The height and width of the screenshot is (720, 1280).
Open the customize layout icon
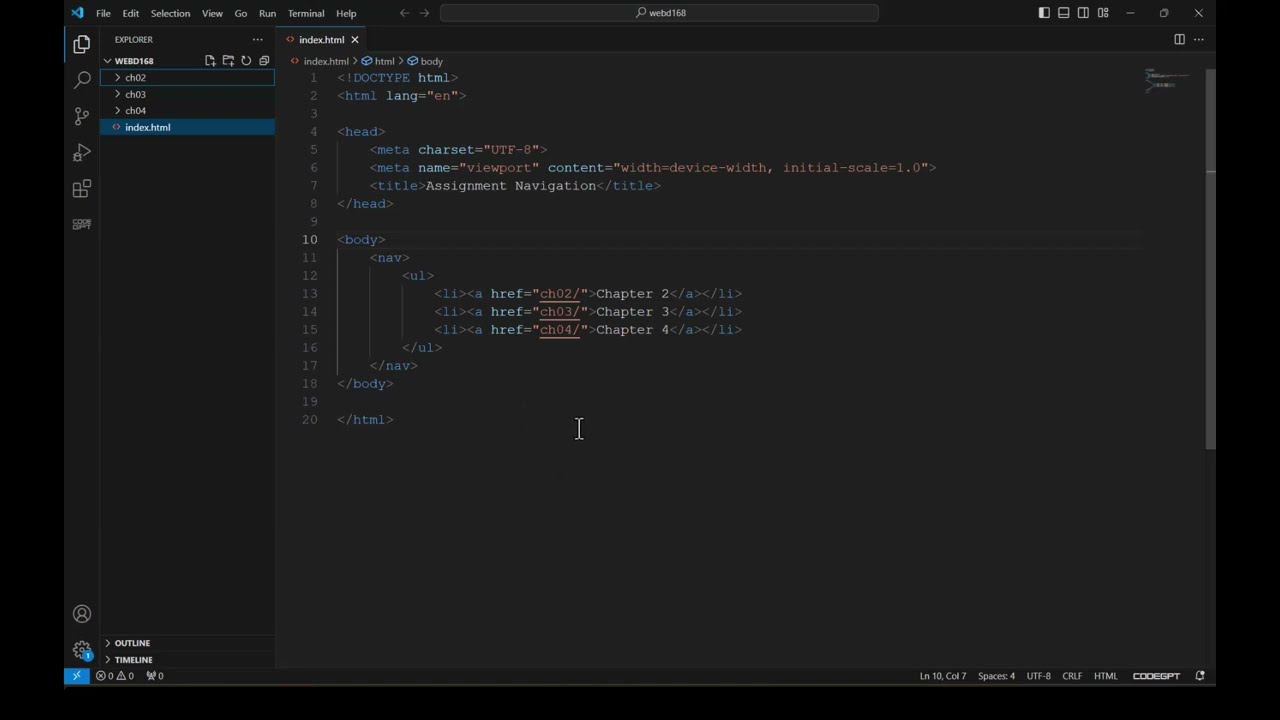coord(1103,13)
